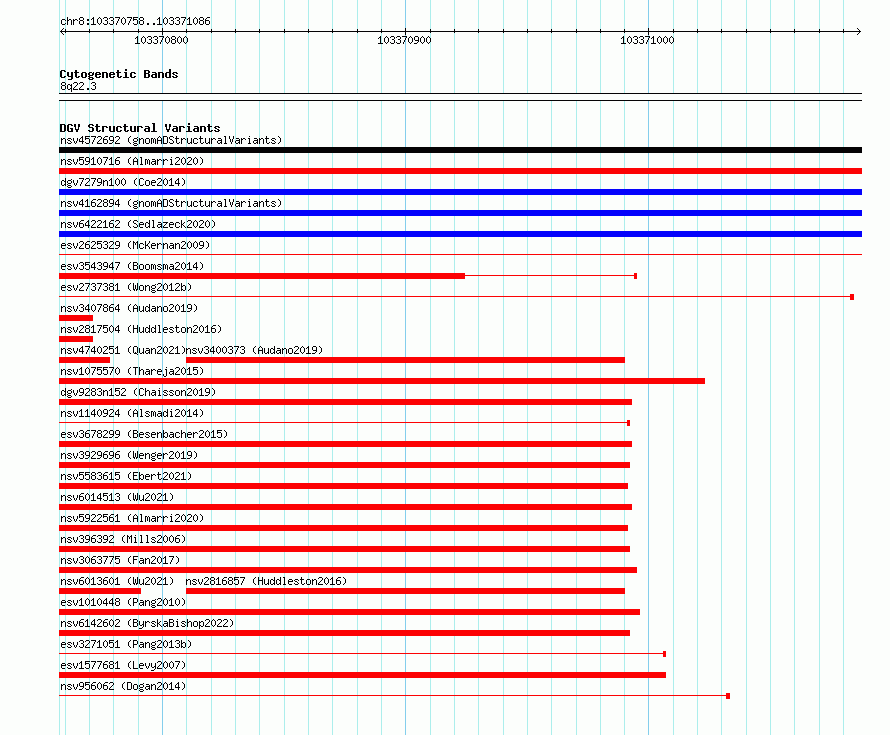Viewport: 890px width, 735px height.
Task: Open nsv5922561 (Almarri2020) label
Action: (x=132, y=518)
